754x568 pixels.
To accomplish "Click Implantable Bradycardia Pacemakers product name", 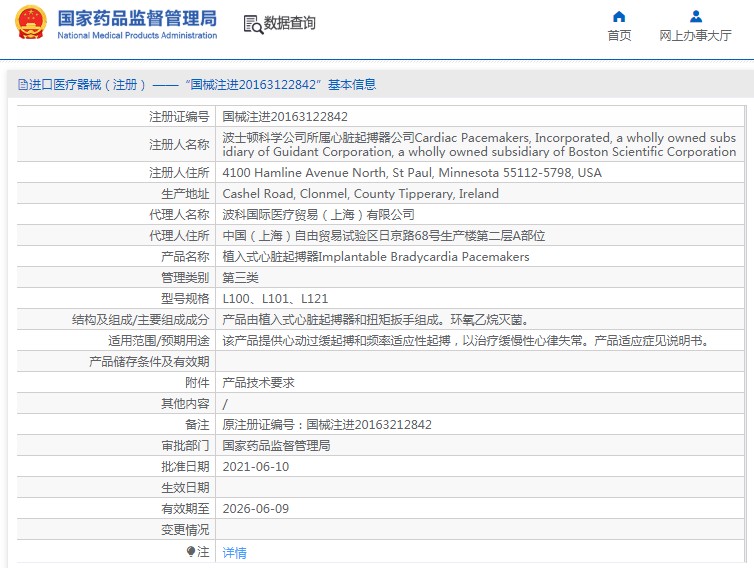I will point(376,256).
